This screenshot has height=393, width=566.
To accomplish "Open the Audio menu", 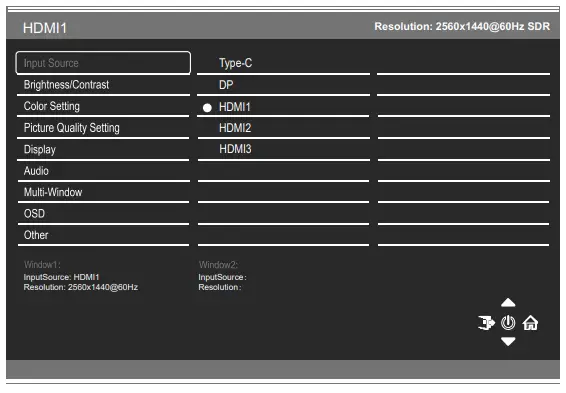I will pyautogui.click(x=103, y=171).
